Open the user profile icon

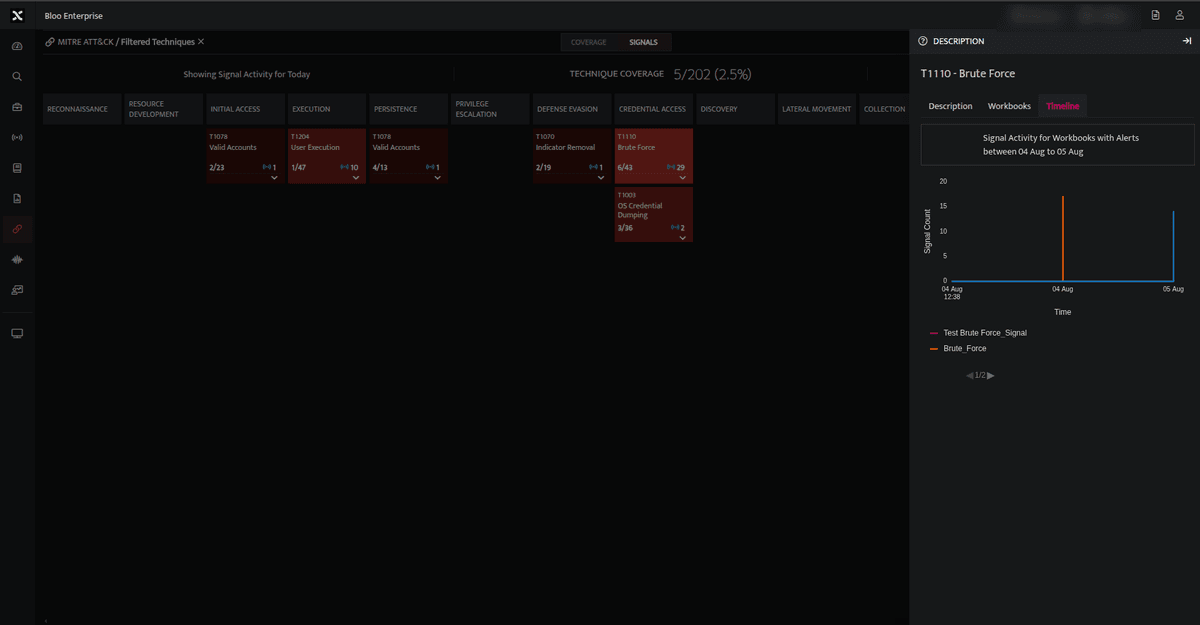[1180, 15]
